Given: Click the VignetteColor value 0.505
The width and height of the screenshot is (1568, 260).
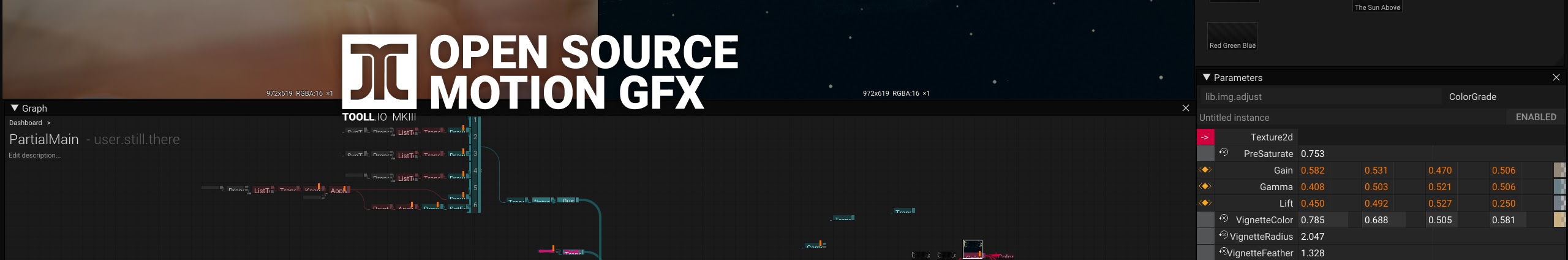Looking at the screenshot, I should [1440, 220].
